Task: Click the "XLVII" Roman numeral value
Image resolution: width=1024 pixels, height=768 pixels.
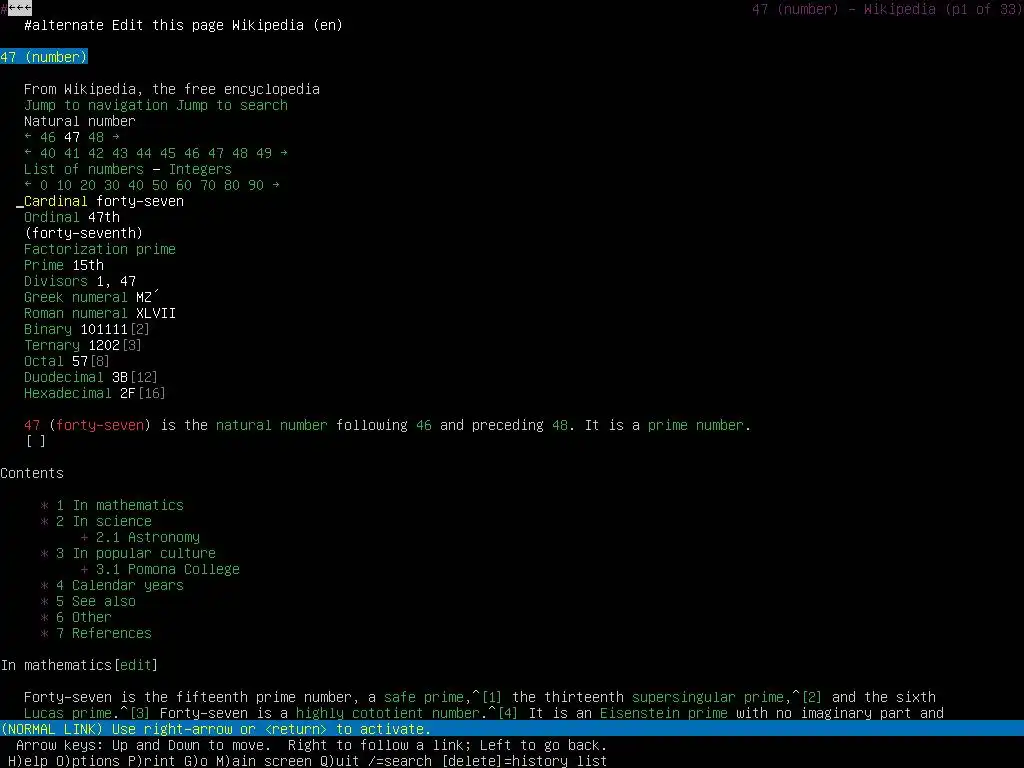Action: (156, 313)
